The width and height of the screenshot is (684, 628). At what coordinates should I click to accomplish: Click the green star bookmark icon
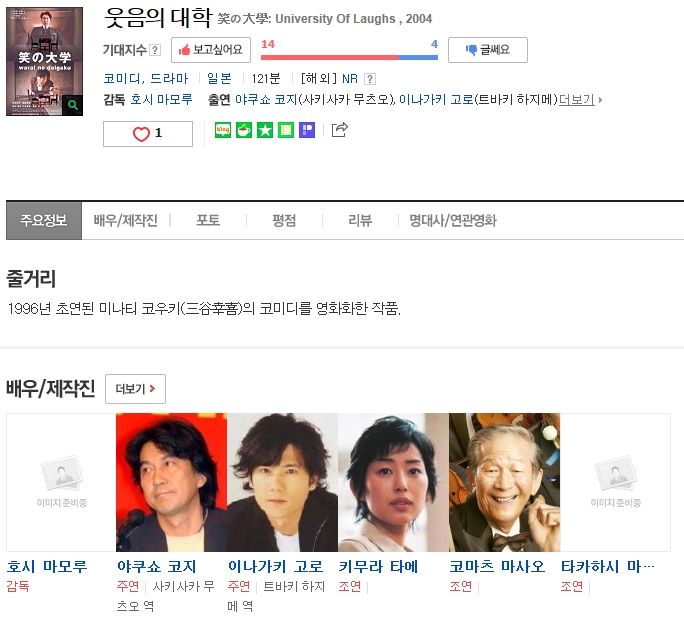coord(265,130)
